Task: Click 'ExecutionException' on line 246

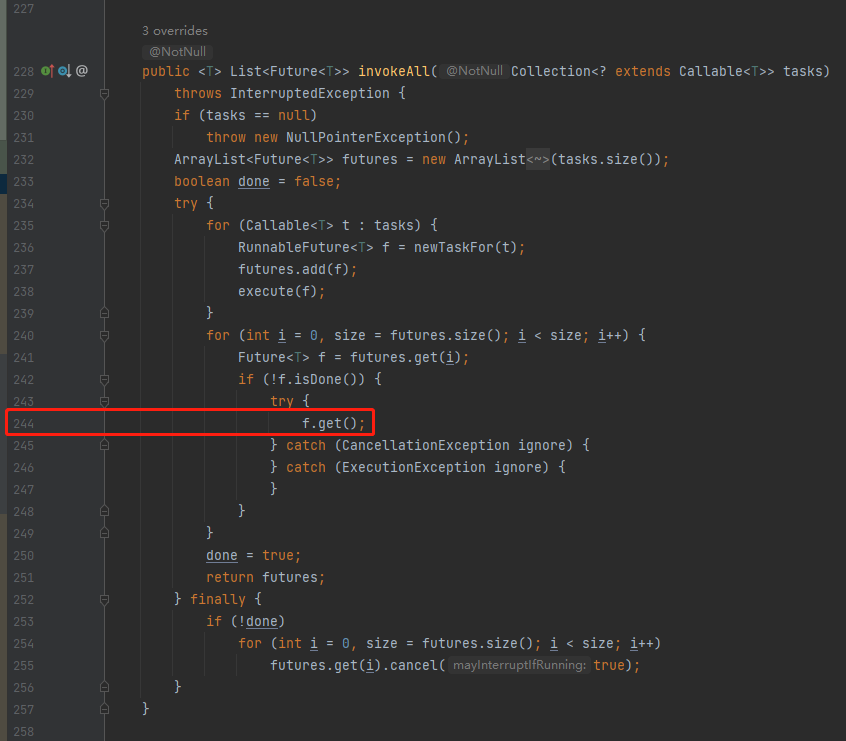Action: (x=414, y=467)
